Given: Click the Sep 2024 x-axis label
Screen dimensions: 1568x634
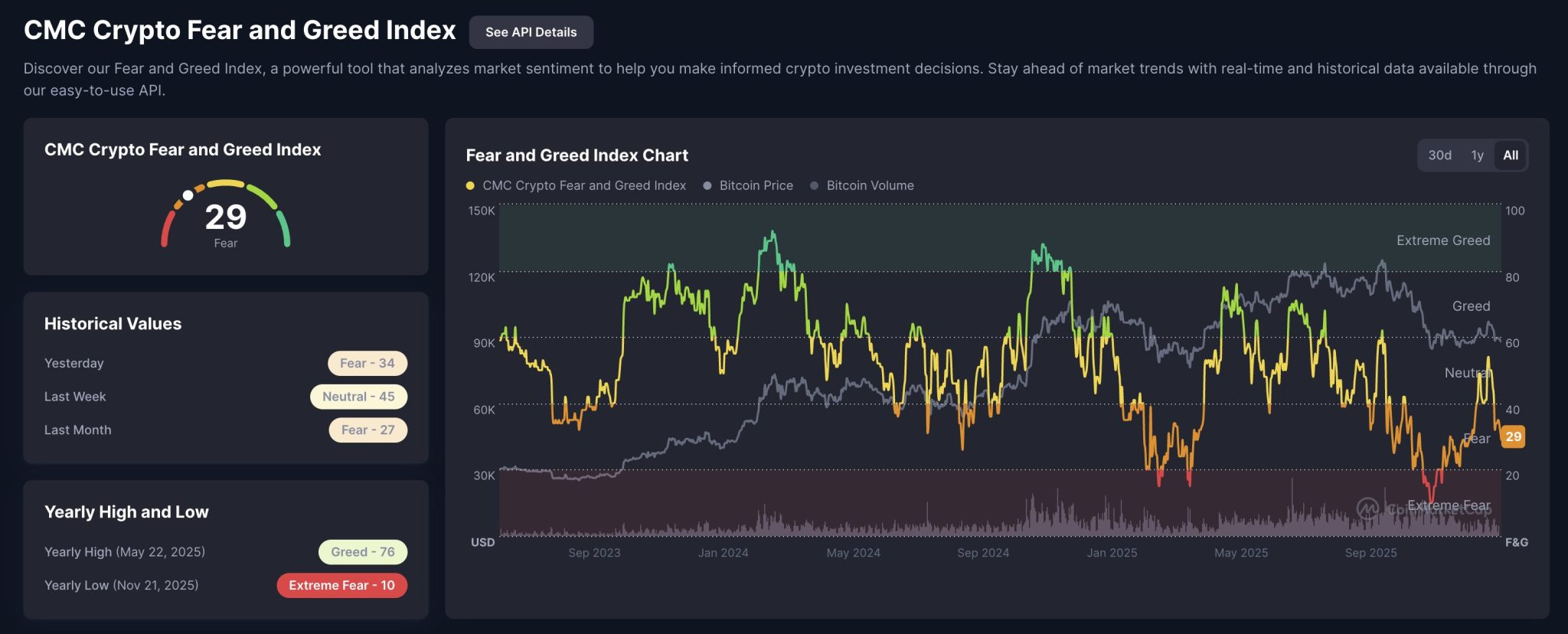Looking at the screenshot, I should (983, 553).
